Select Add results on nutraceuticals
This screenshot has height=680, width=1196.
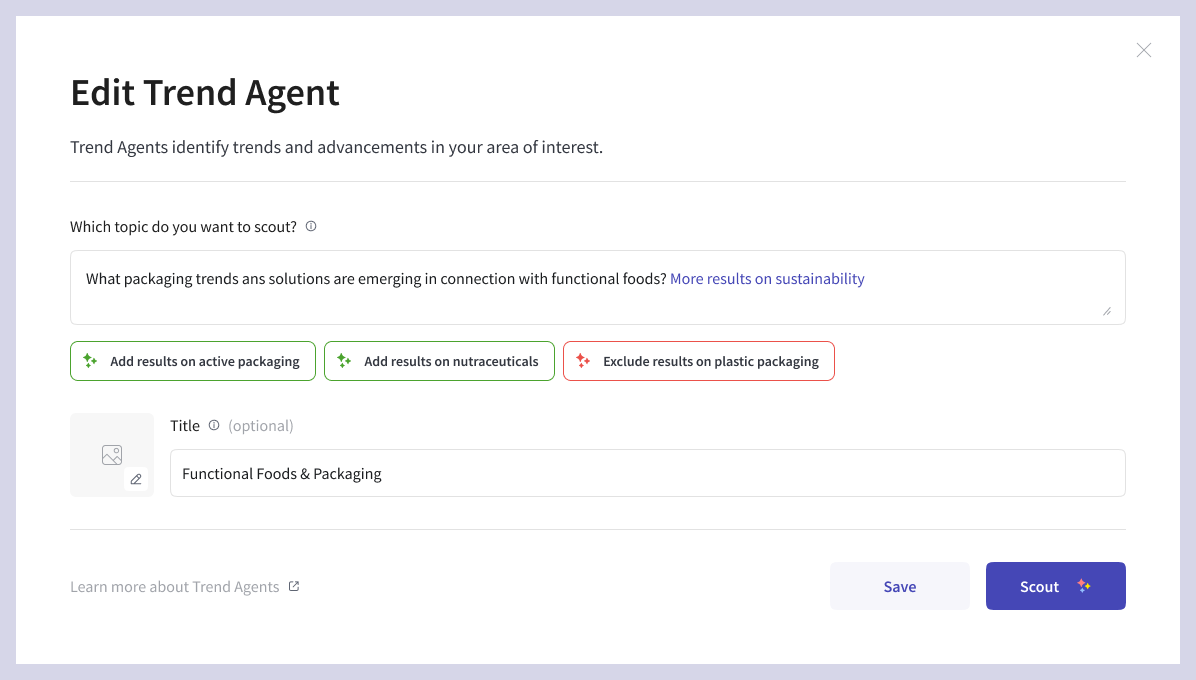click(x=439, y=361)
